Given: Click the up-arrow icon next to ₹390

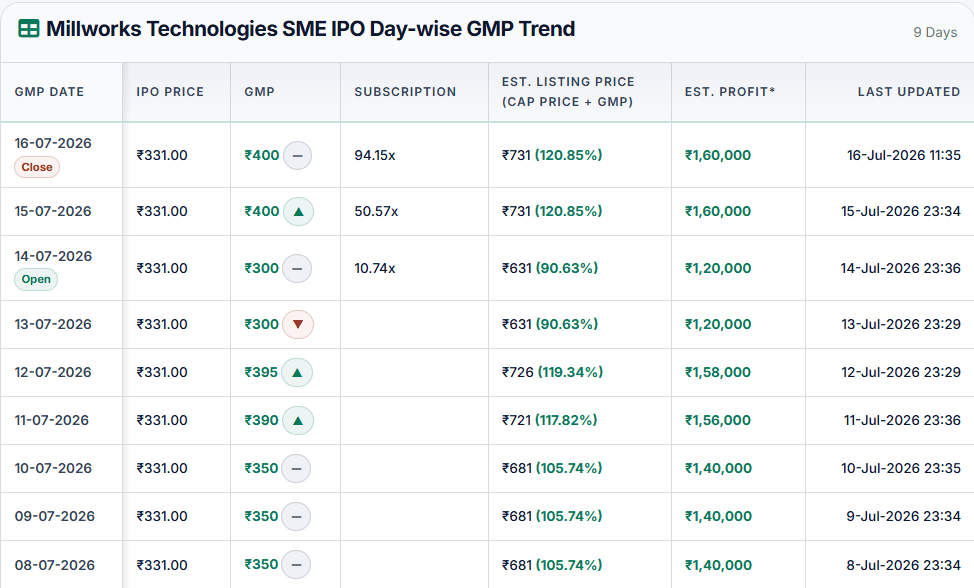Looking at the screenshot, I should click(x=298, y=420).
